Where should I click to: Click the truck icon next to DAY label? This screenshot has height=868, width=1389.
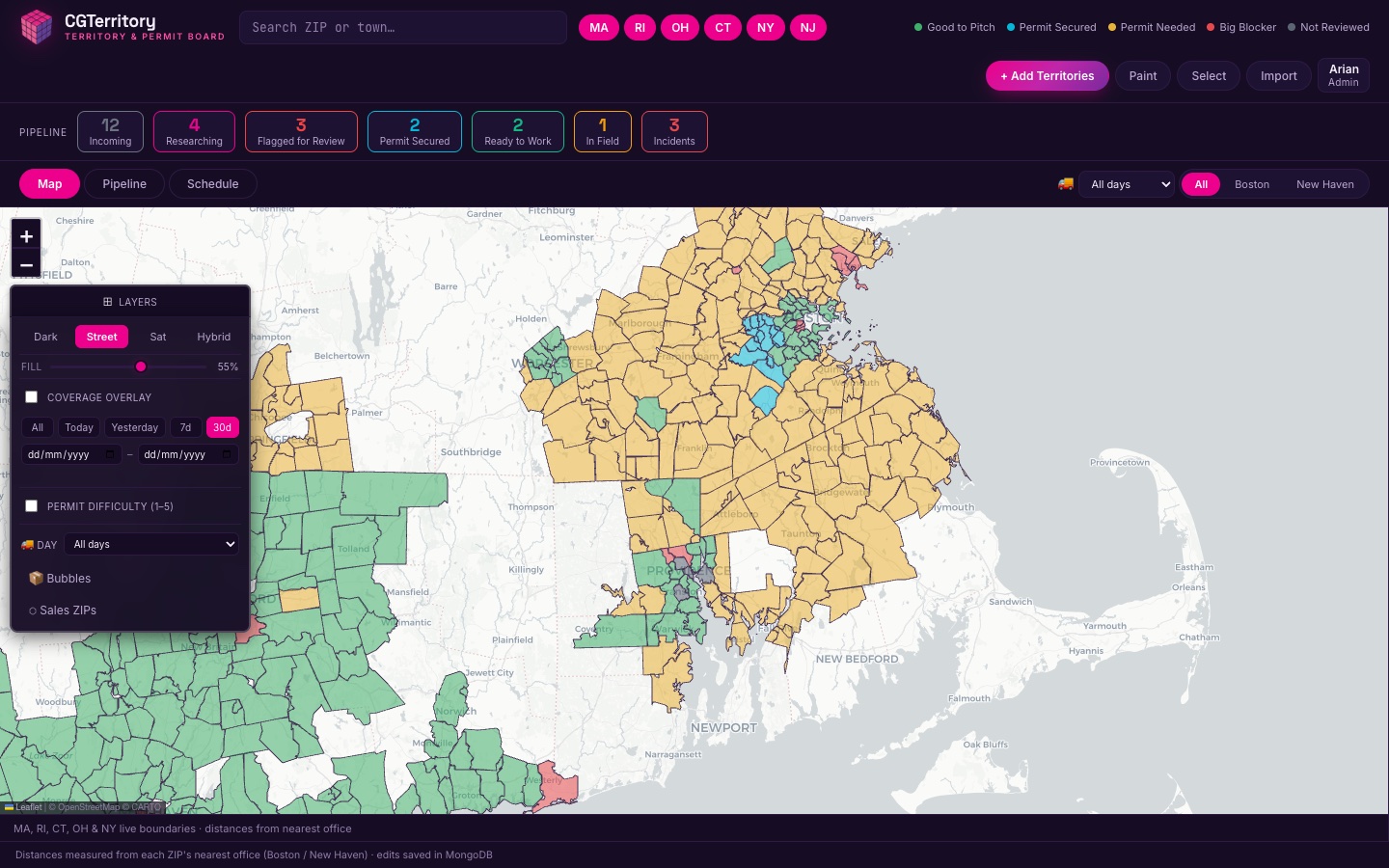[x=27, y=545]
